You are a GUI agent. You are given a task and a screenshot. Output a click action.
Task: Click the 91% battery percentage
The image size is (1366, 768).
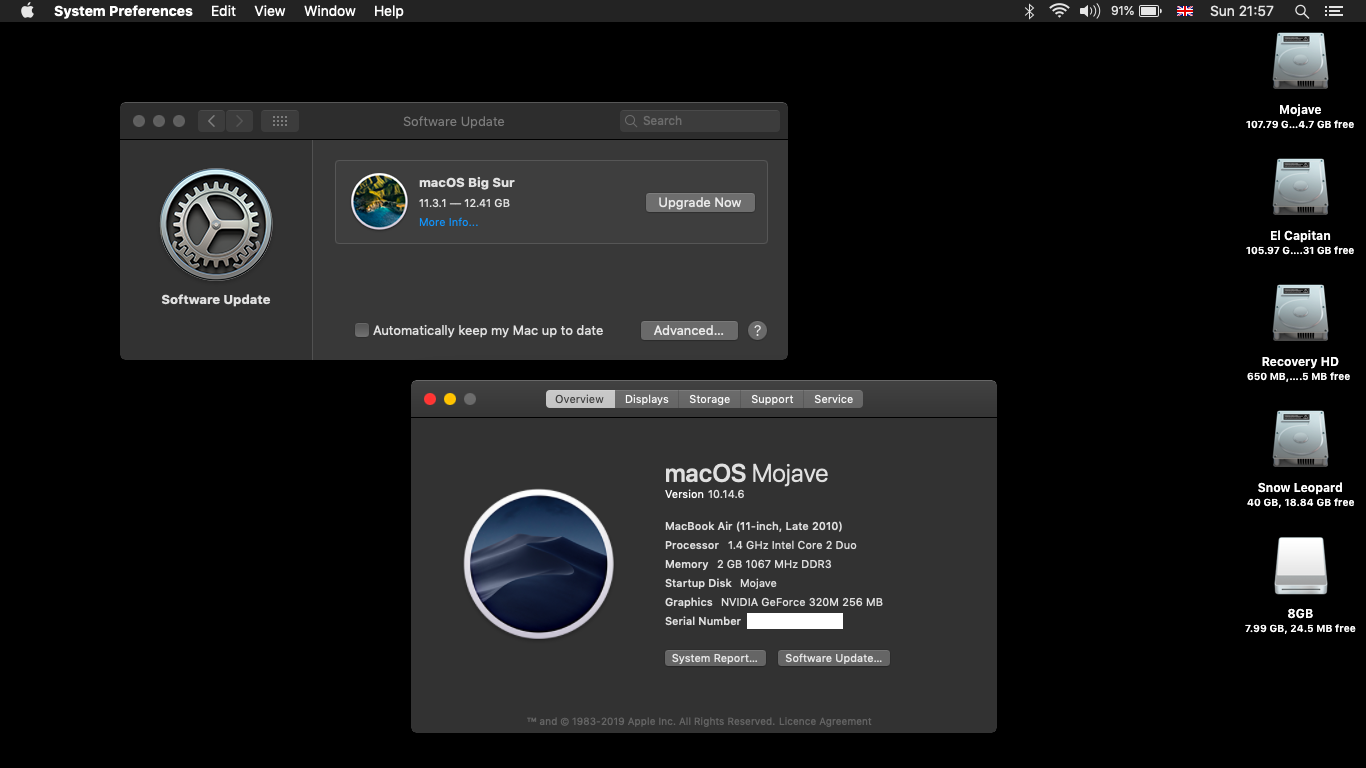coord(1122,11)
